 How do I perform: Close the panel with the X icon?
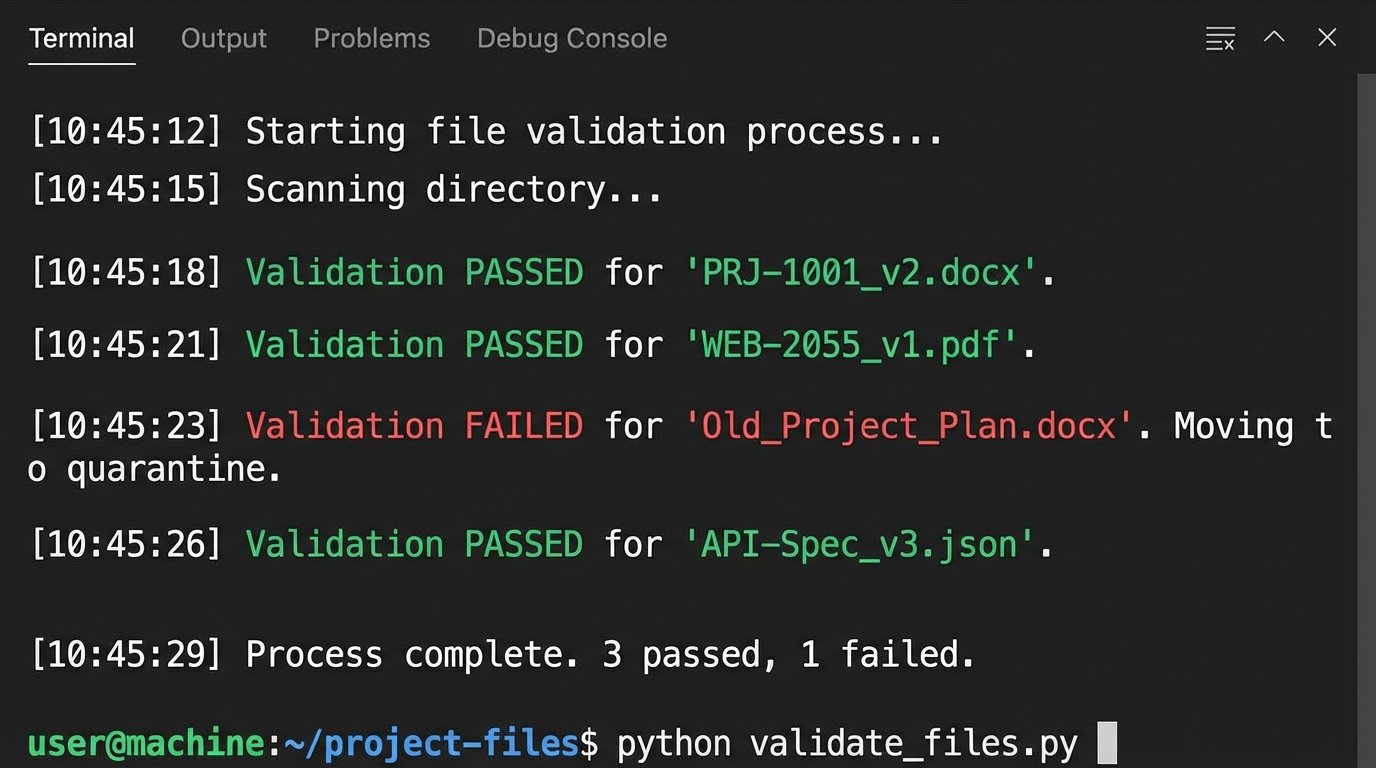coord(1327,38)
